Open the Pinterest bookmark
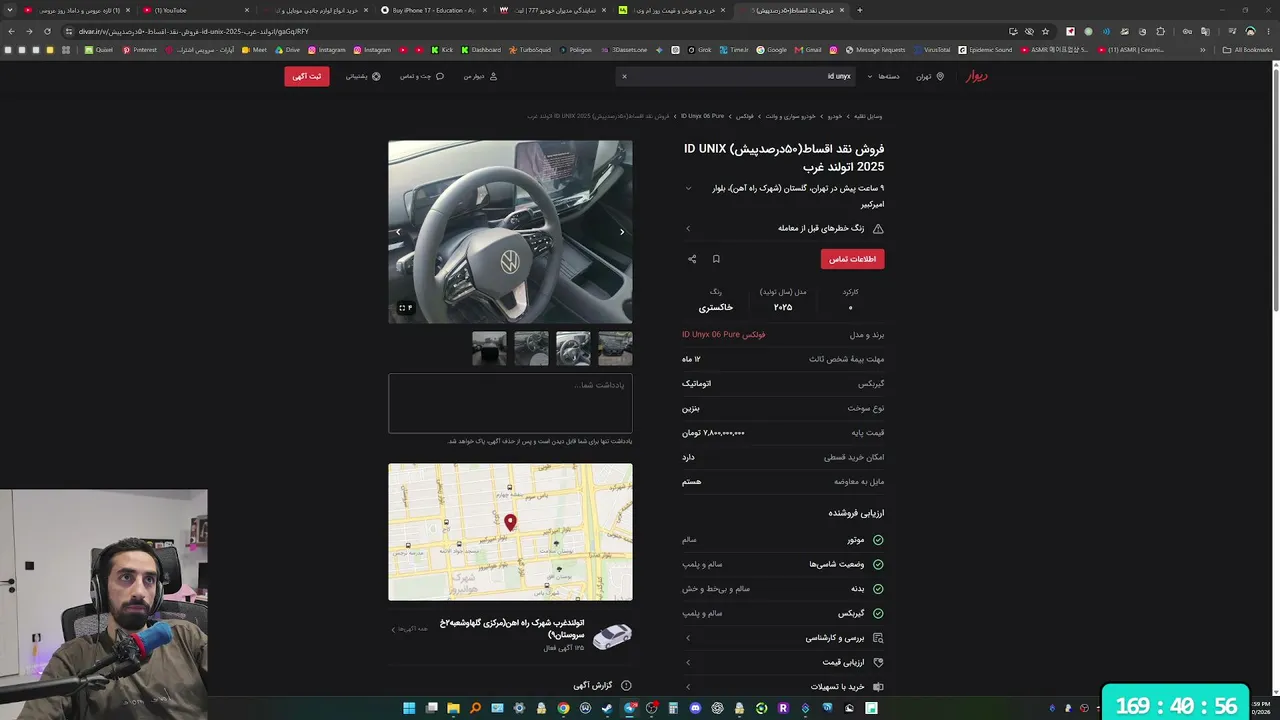This screenshot has height=720, width=1280. [x=140, y=50]
